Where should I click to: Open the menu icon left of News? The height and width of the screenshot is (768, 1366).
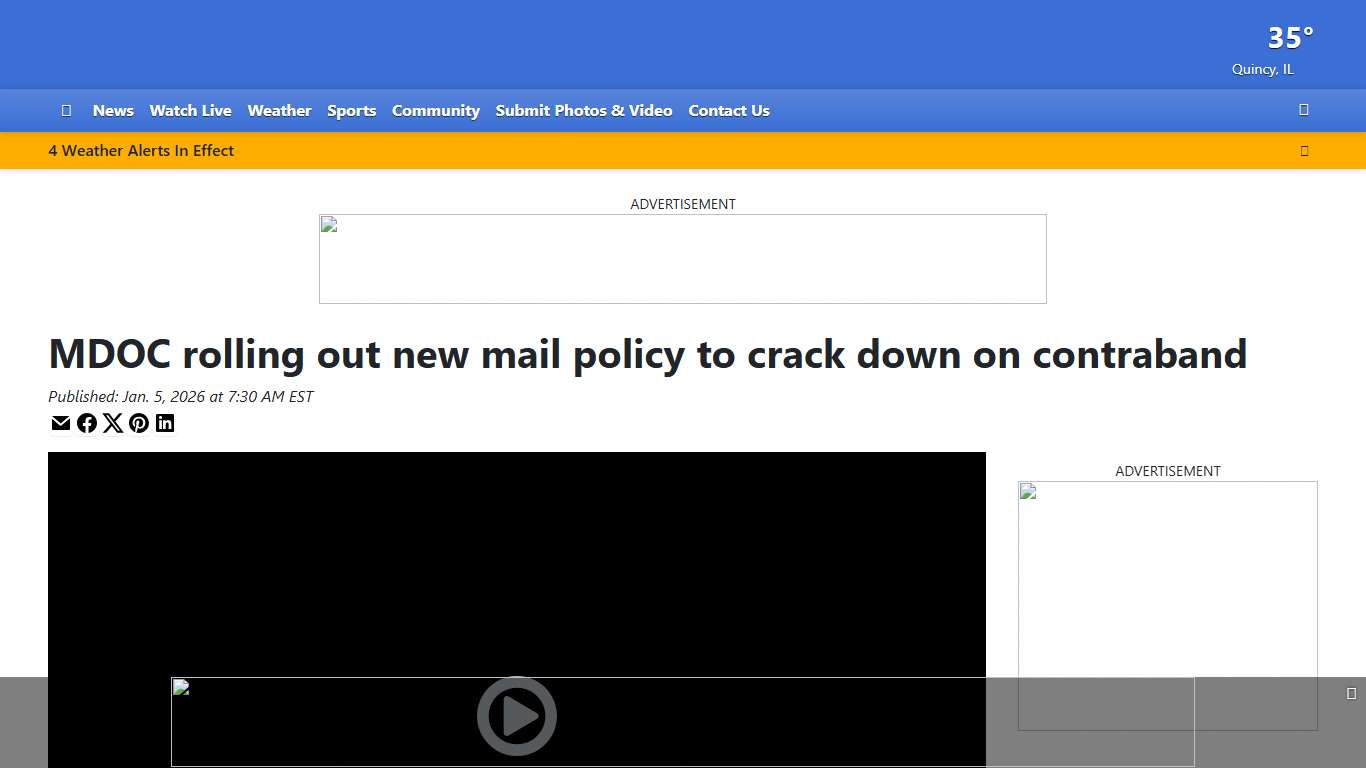66,110
